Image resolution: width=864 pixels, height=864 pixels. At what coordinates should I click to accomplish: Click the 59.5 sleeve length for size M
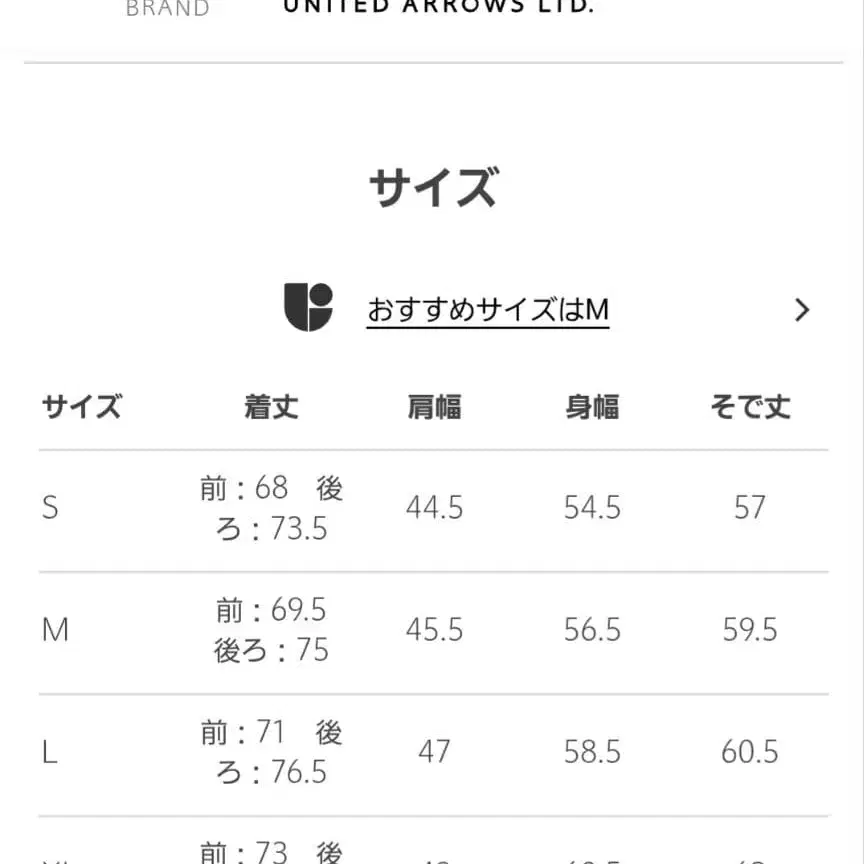click(x=750, y=630)
